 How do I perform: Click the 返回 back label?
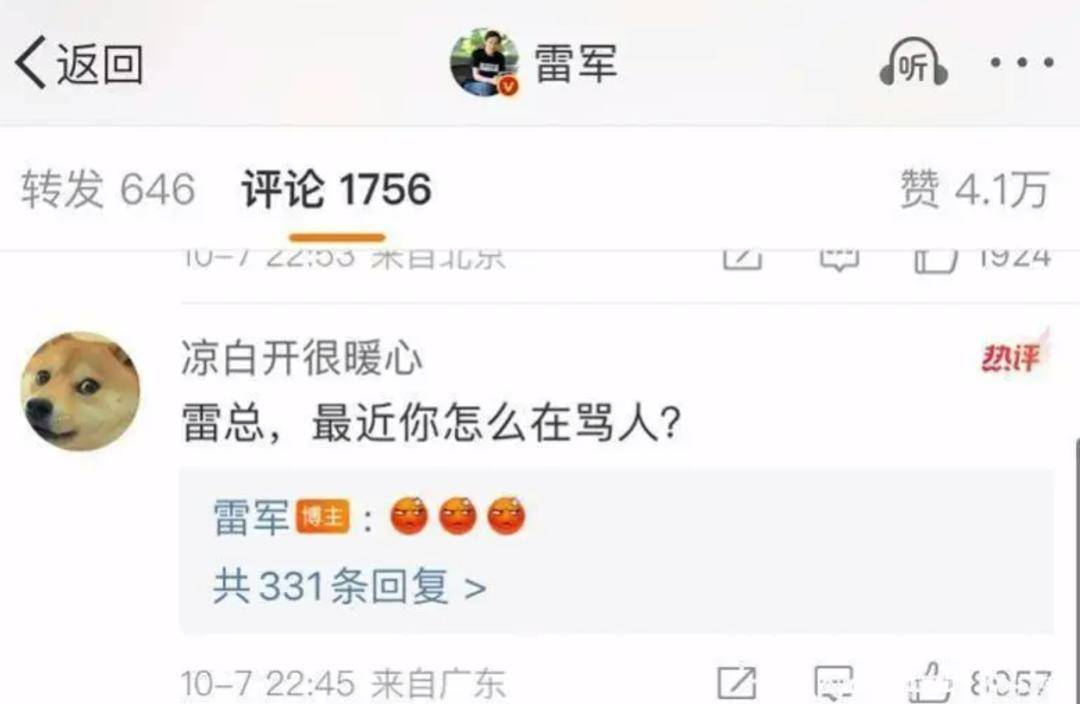[100, 64]
